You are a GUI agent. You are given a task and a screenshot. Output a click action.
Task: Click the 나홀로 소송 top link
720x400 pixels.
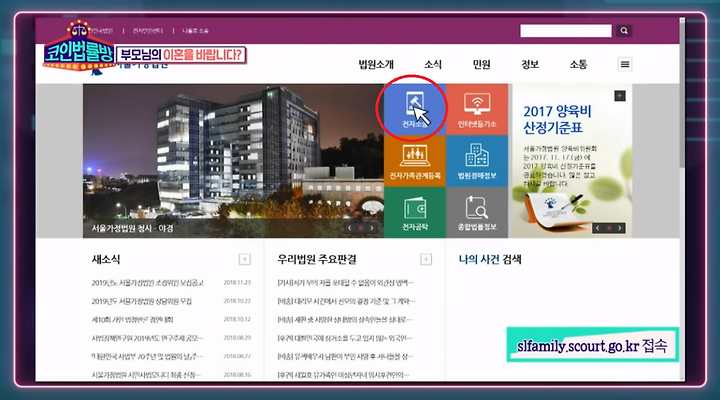[x=196, y=31]
